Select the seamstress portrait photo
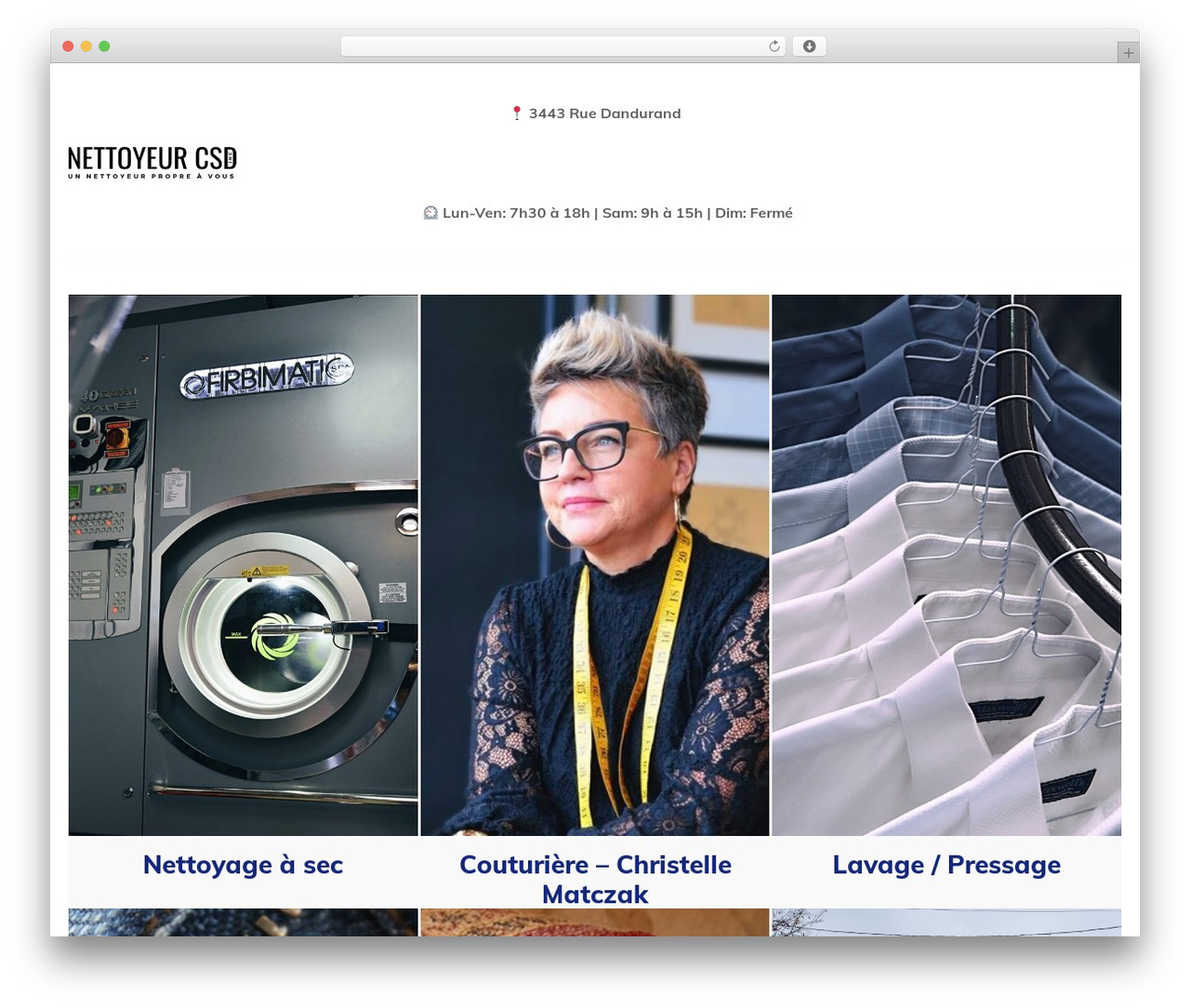This screenshot has height=1008, width=1190. pos(595,565)
